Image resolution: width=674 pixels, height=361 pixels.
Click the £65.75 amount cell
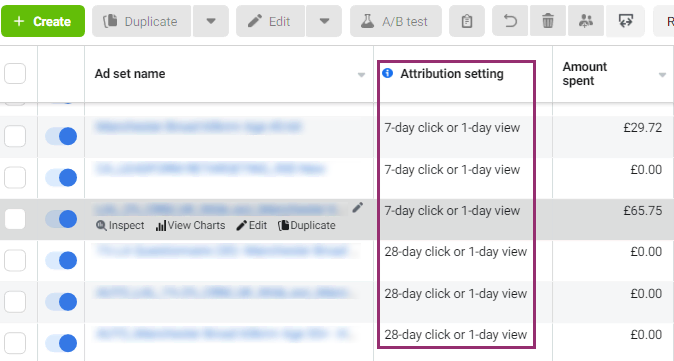[643, 211]
